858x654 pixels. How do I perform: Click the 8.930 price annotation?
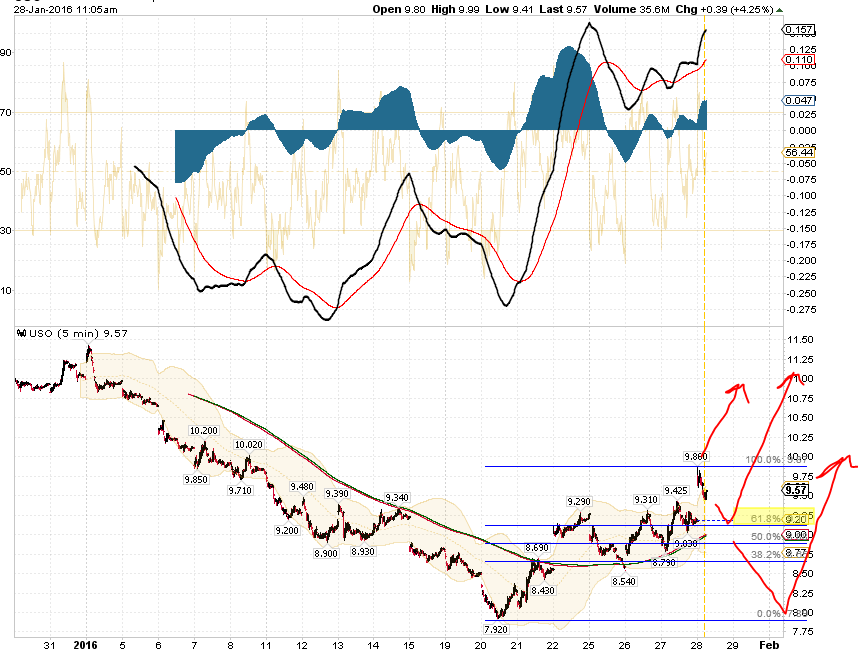point(363,552)
